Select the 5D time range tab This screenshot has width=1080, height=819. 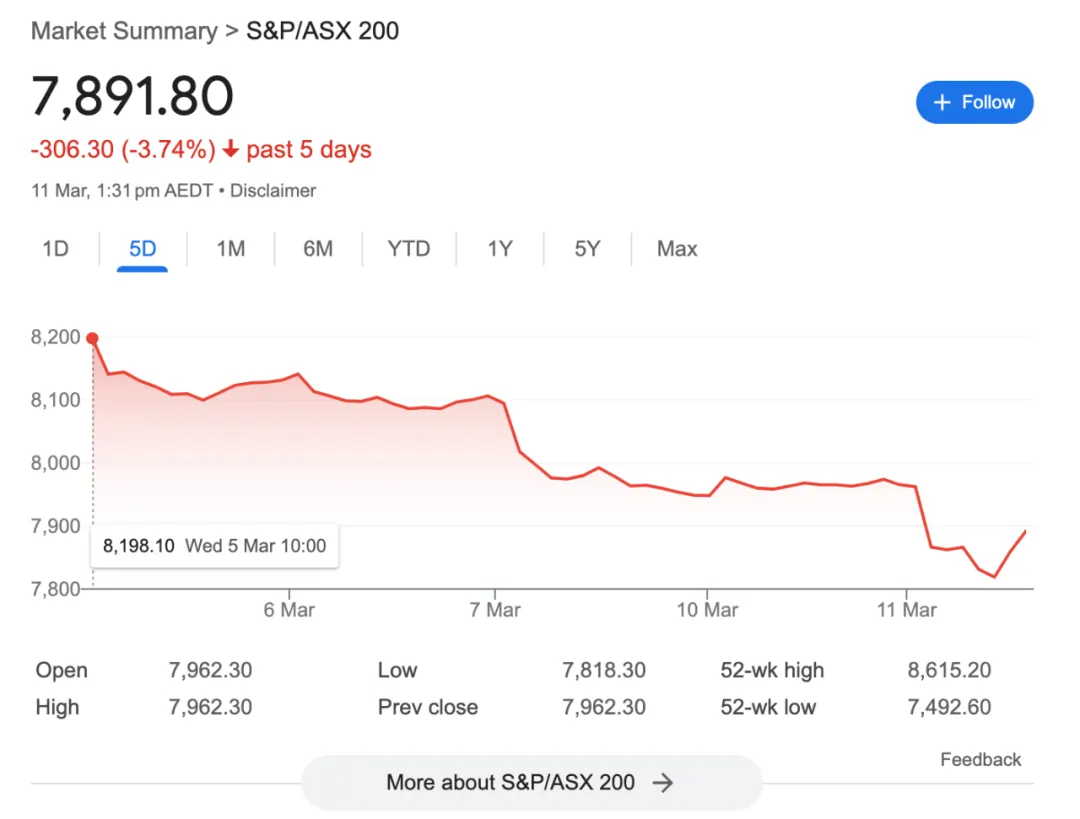point(143,249)
